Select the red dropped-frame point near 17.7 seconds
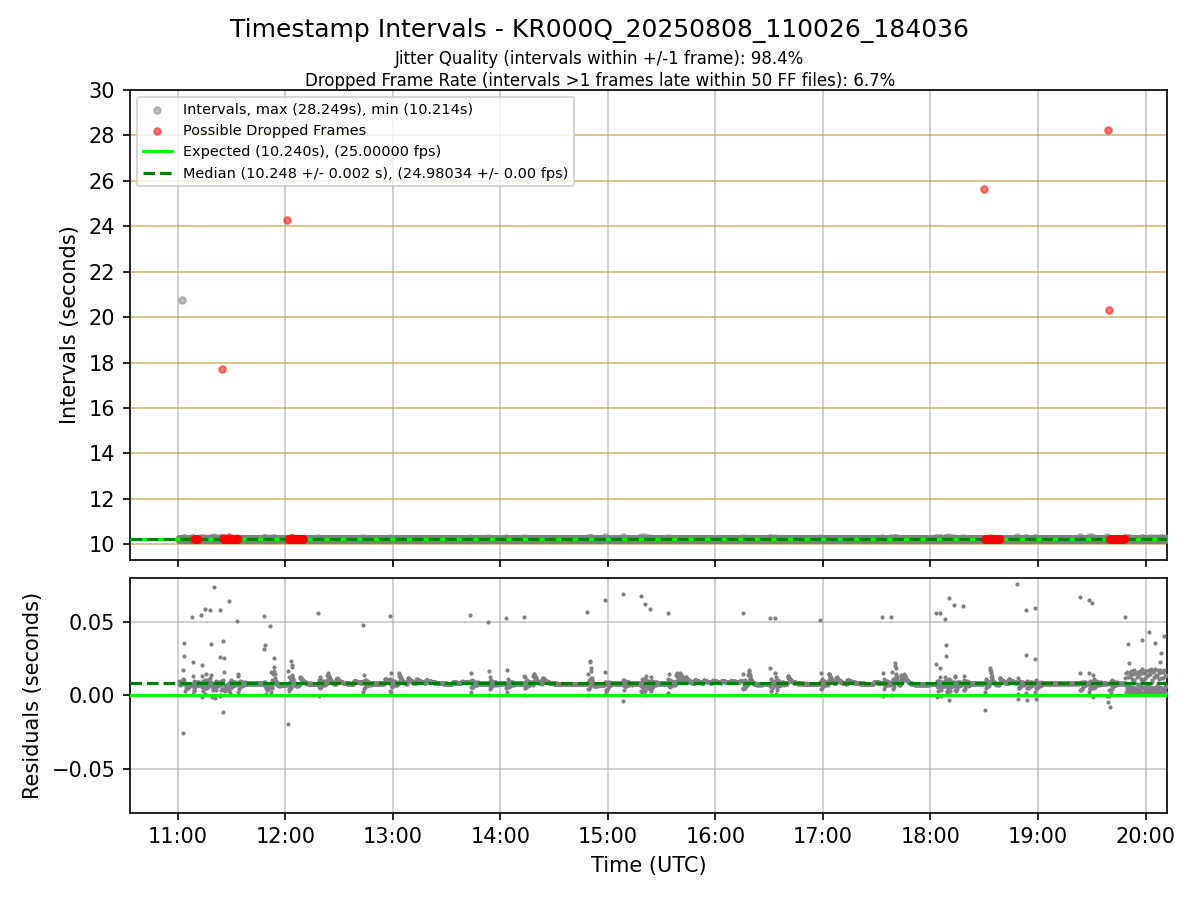This screenshot has width=1200, height=900. [222, 369]
